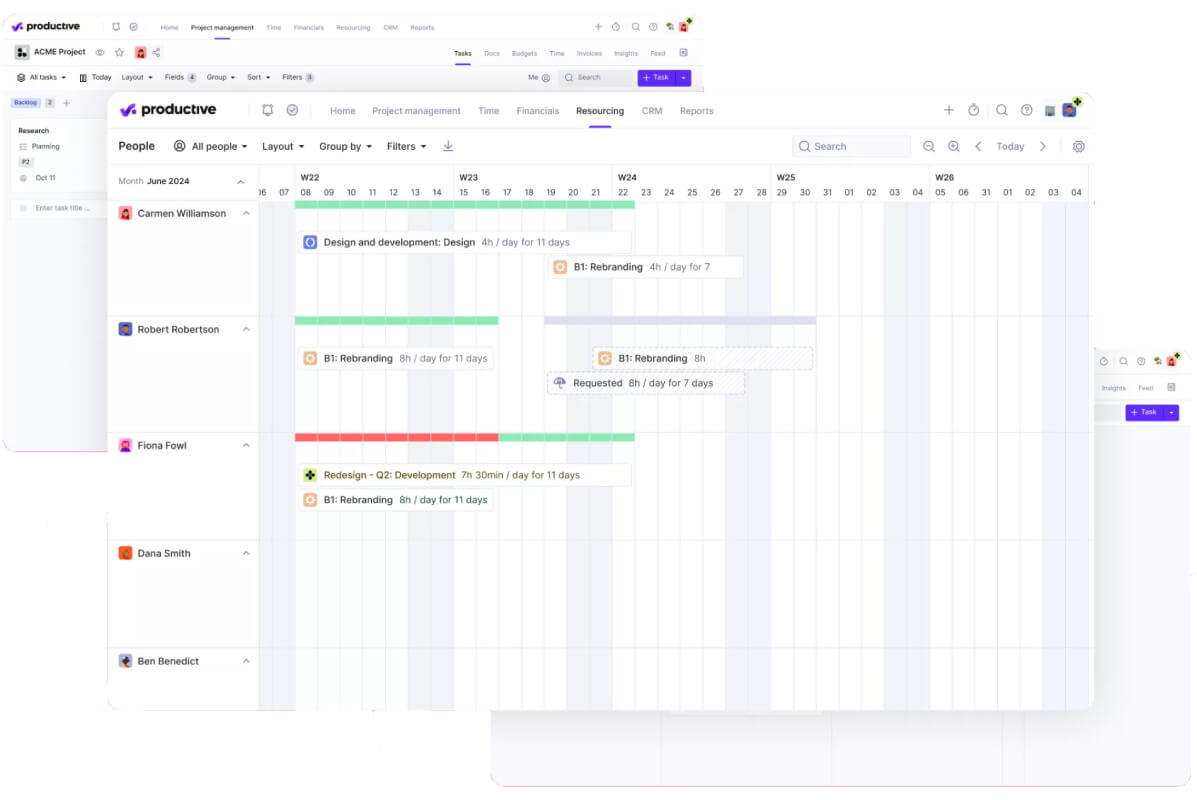Screen dimensions: 1197x800
Task: Open Redesign - Q2: Development booking
Action: (x=465, y=476)
